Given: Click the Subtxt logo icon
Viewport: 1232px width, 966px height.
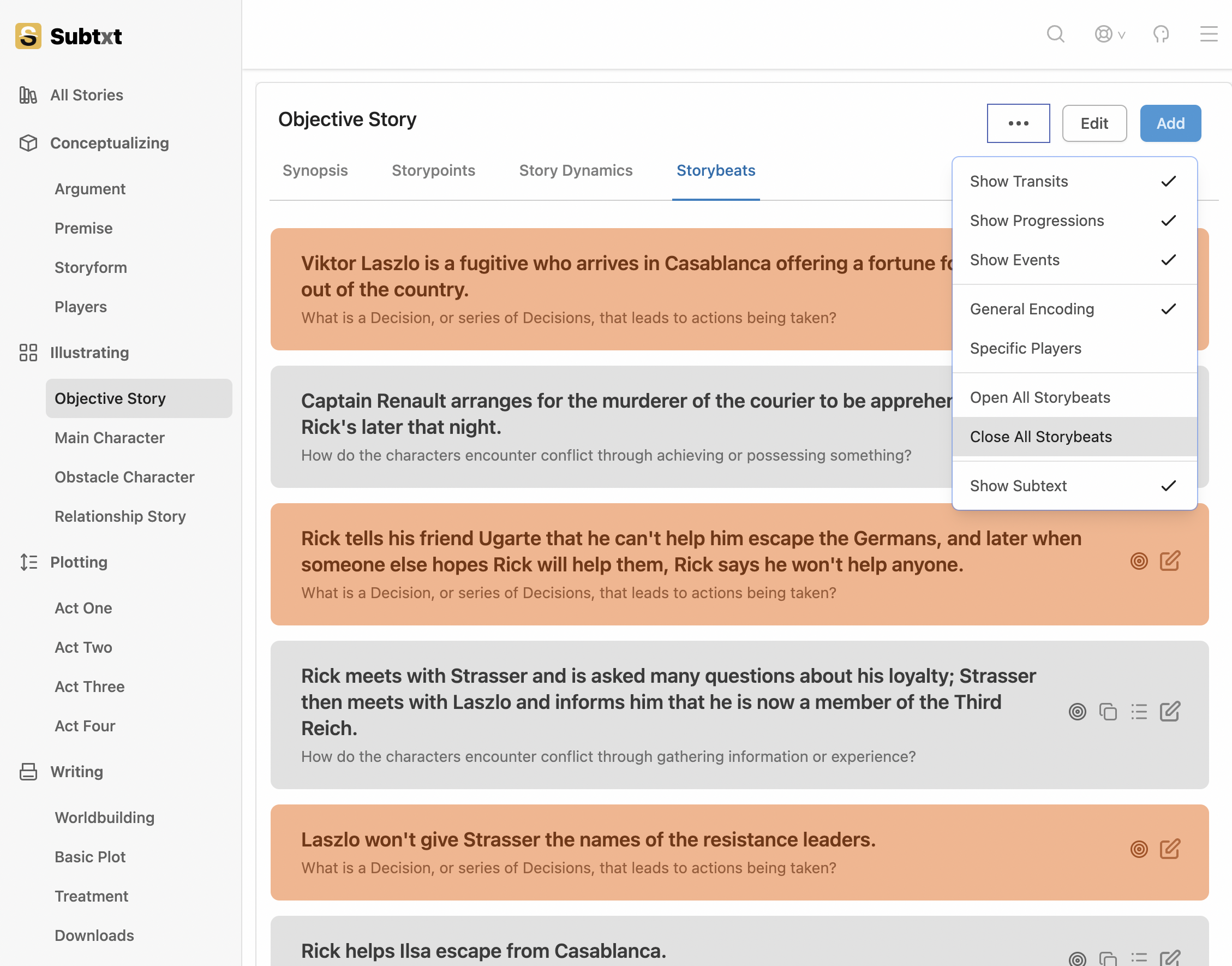Looking at the screenshot, I should (28, 36).
